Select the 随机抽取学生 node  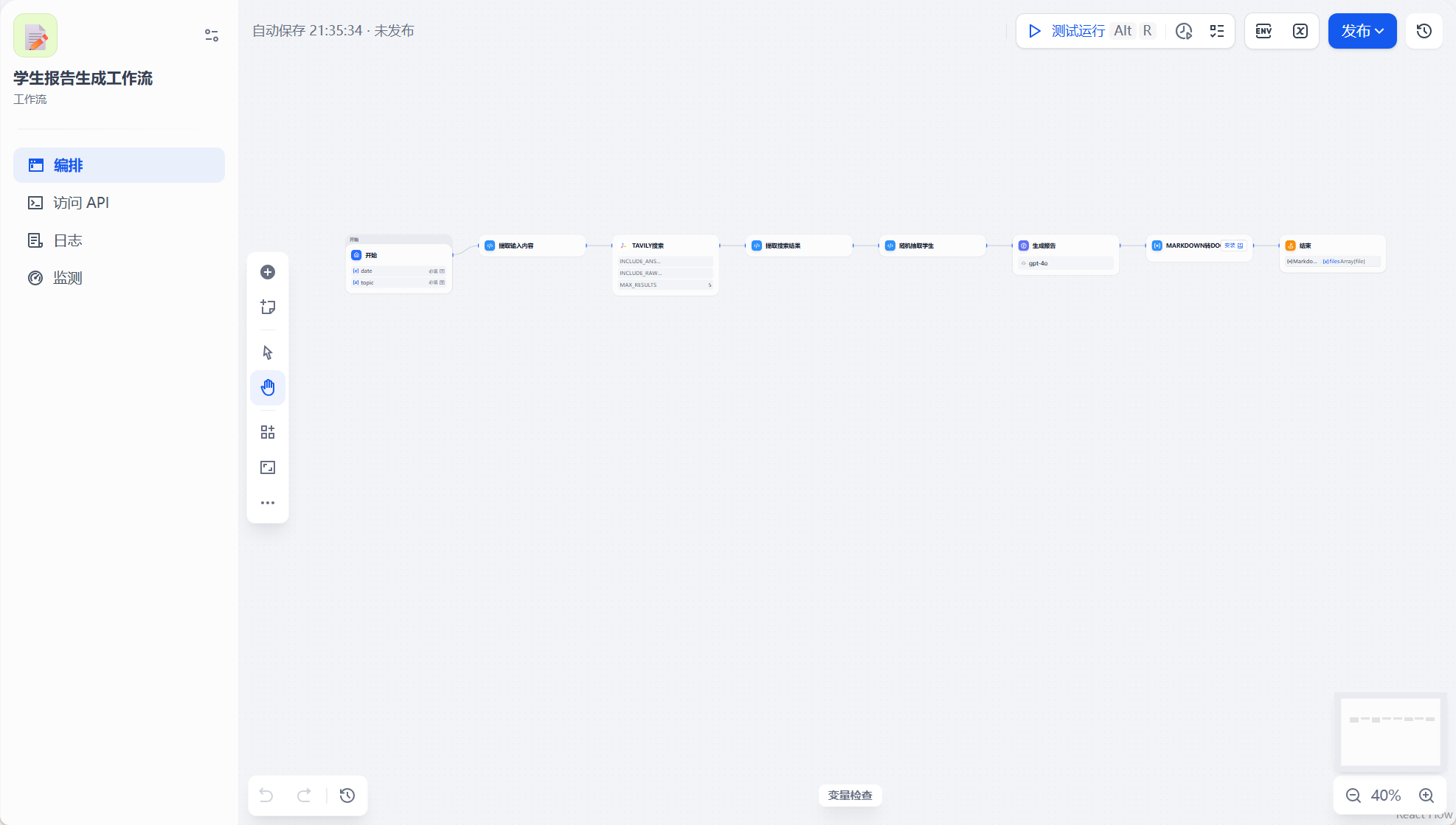click(x=932, y=246)
